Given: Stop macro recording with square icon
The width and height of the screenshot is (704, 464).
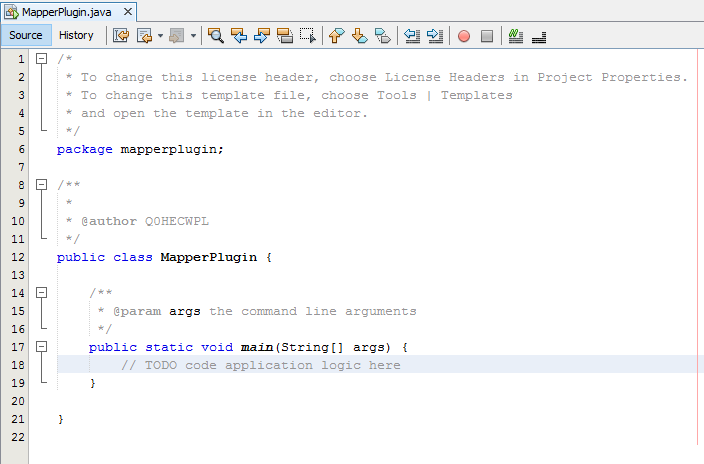Looking at the screenshot, I should point(487,36).
